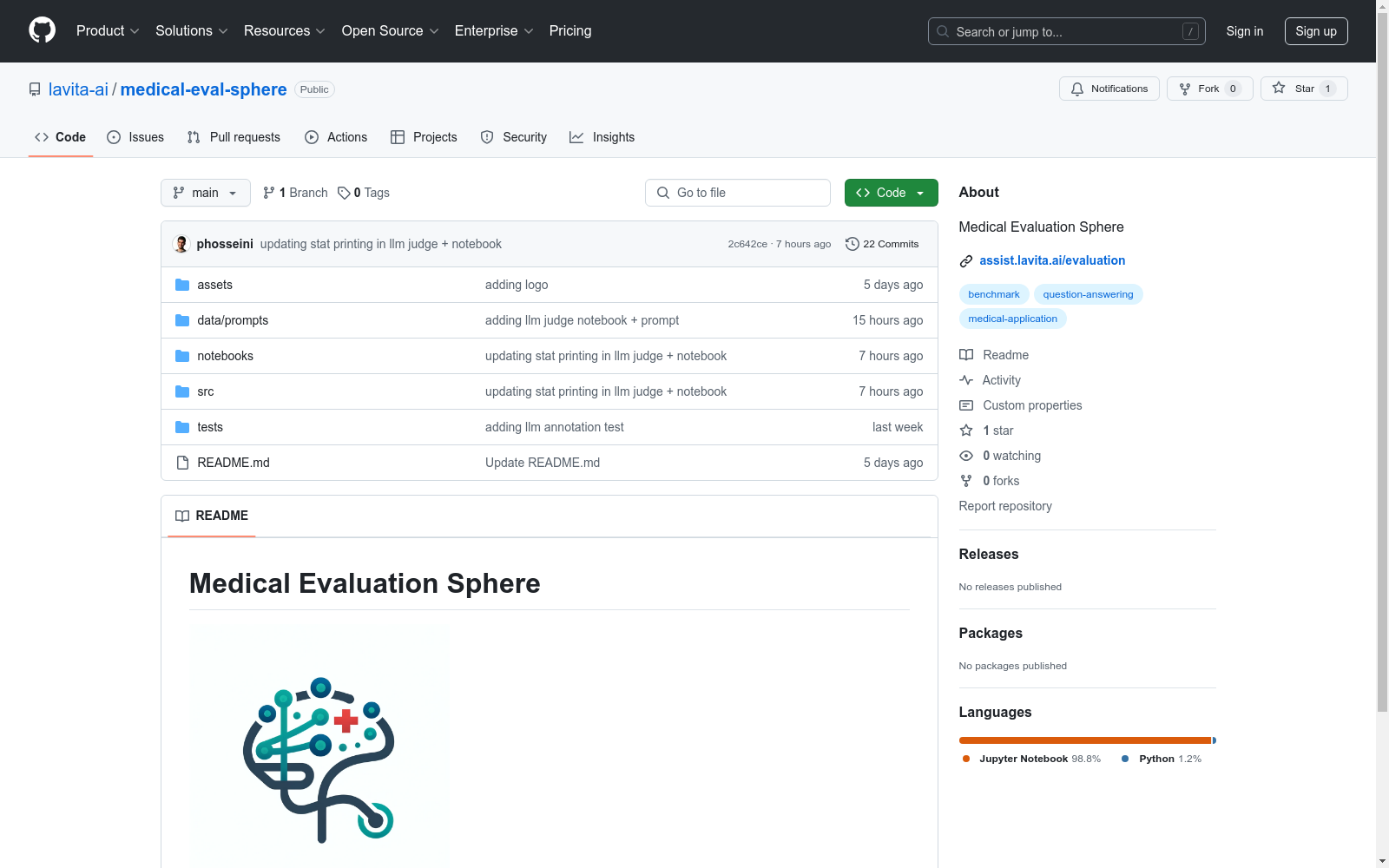This screenshot has height=868, width=1389.
Task: Open the Pull requests tab
Action: (x=234, y=137)
